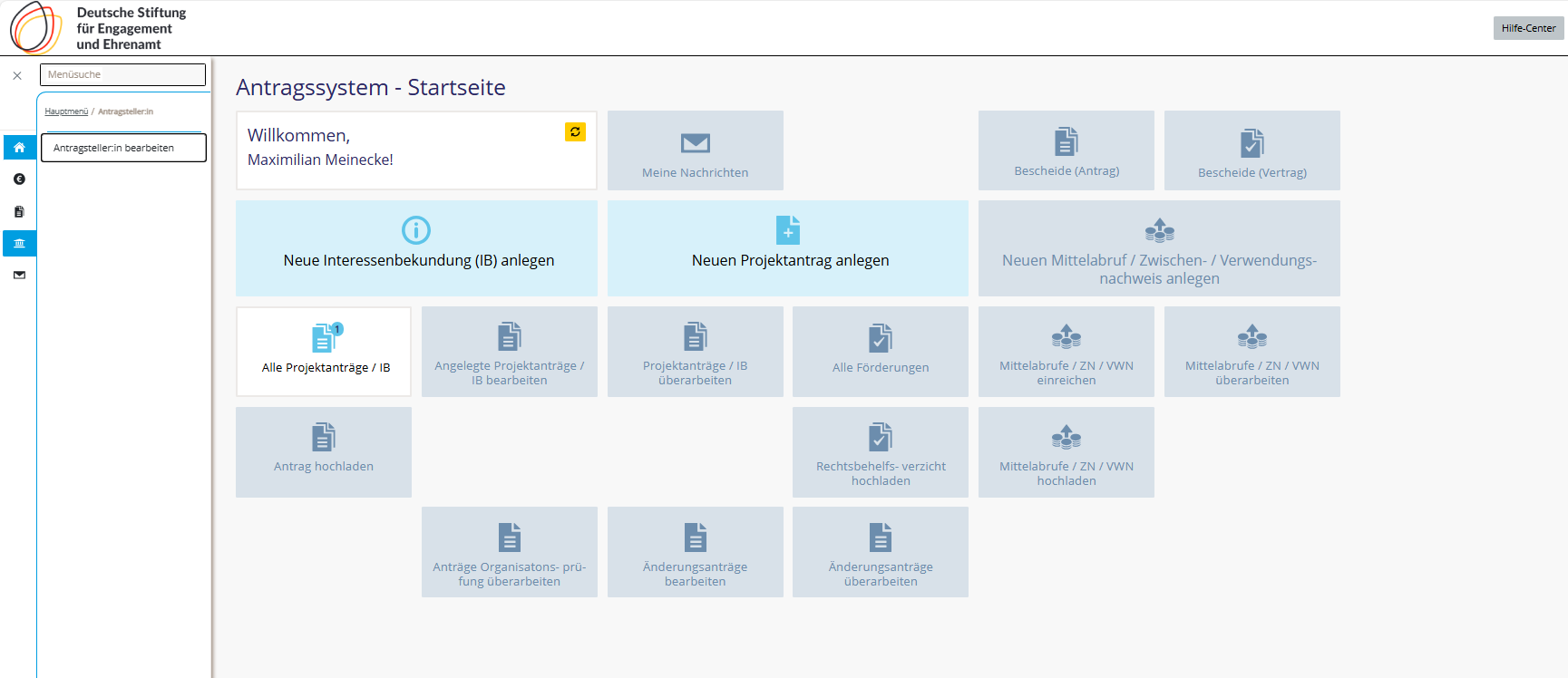Open the Alle Förderungen tile
1568x678 pixels.
[880, 352]
